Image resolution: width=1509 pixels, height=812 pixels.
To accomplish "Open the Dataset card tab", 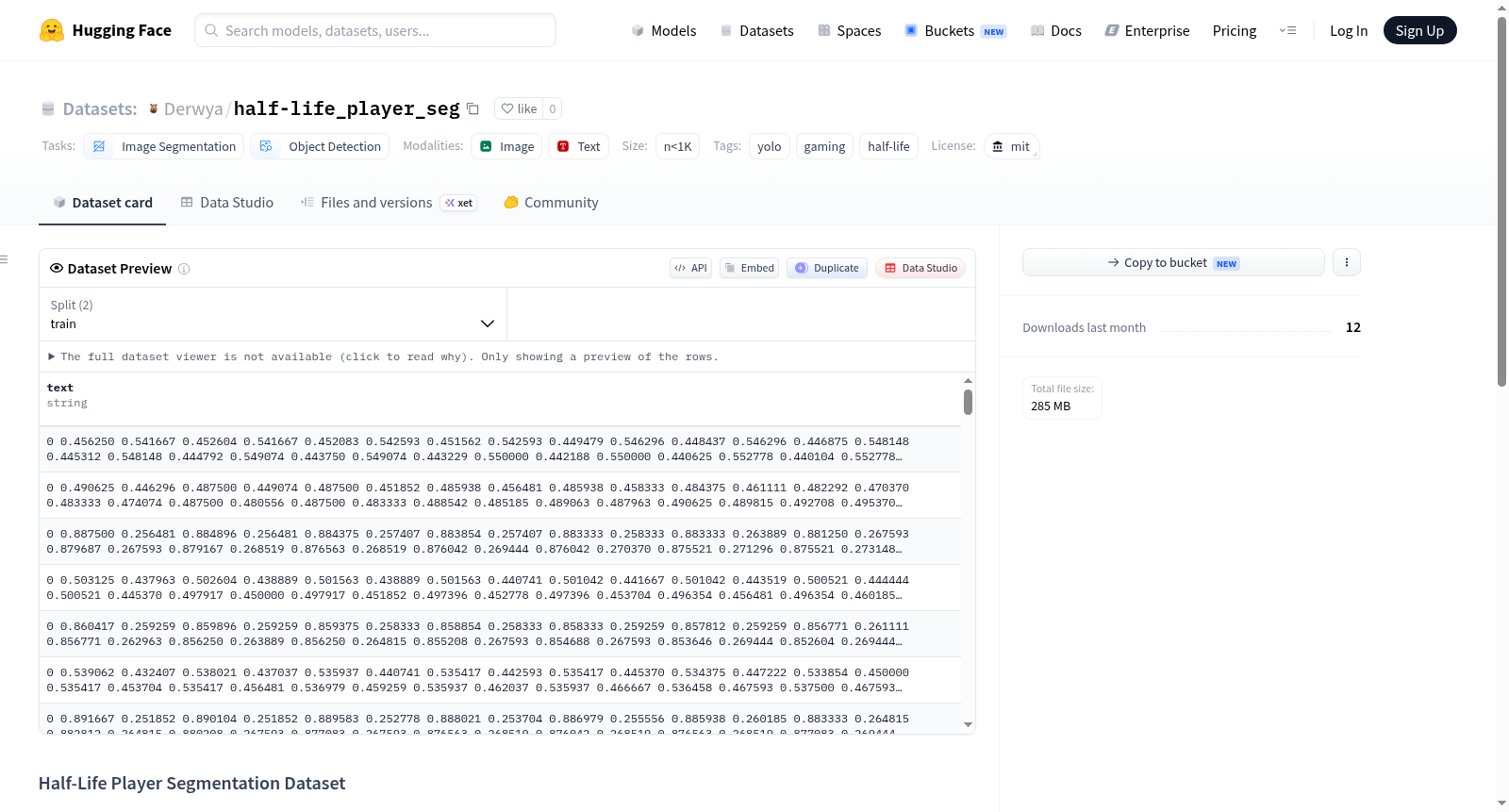I will pos(103,203).
